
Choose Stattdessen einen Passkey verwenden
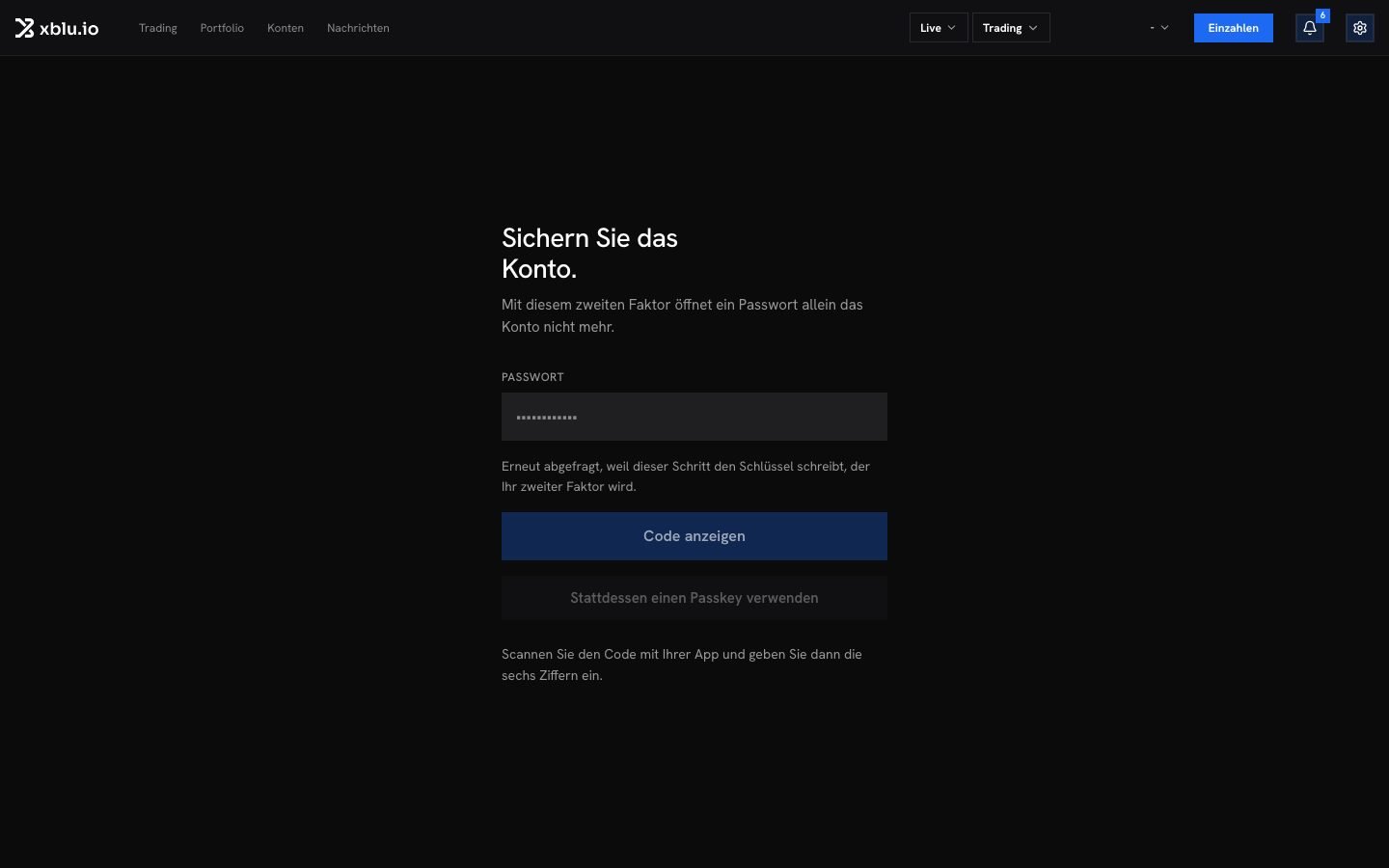tap(694, 598)
